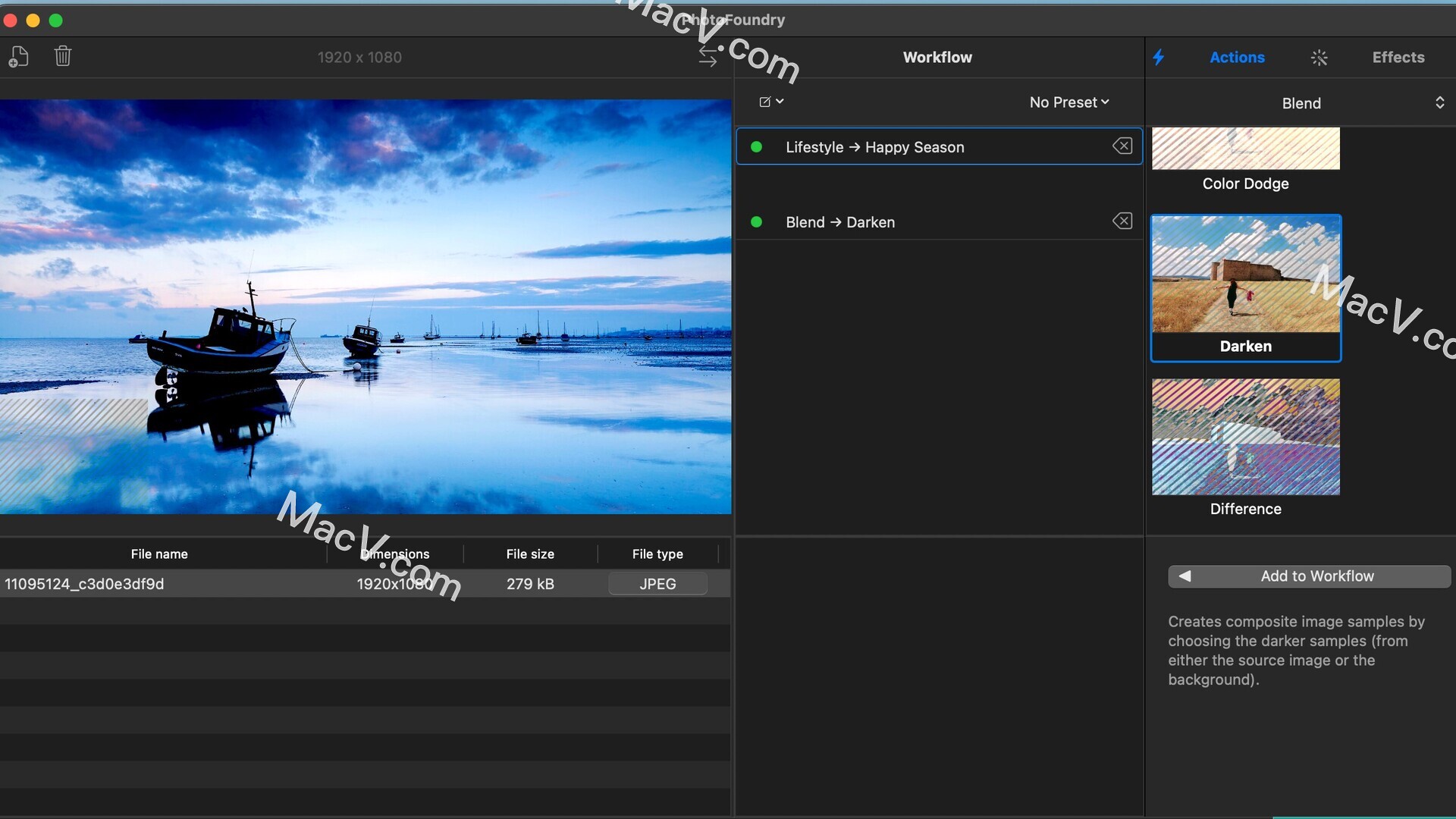Switch to the Actions tab
The width and height of the screenshot is (1456, 819).
[x=1237, y=58]
